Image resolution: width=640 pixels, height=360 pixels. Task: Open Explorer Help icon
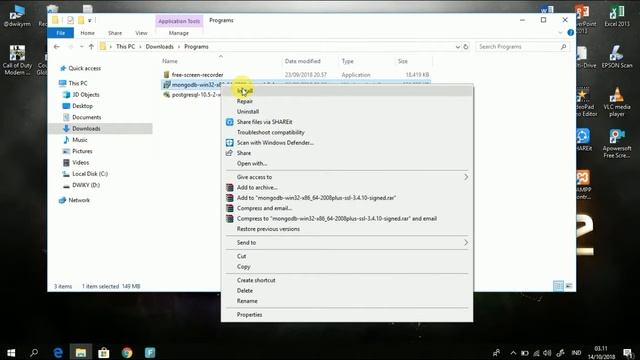[570, 33]
